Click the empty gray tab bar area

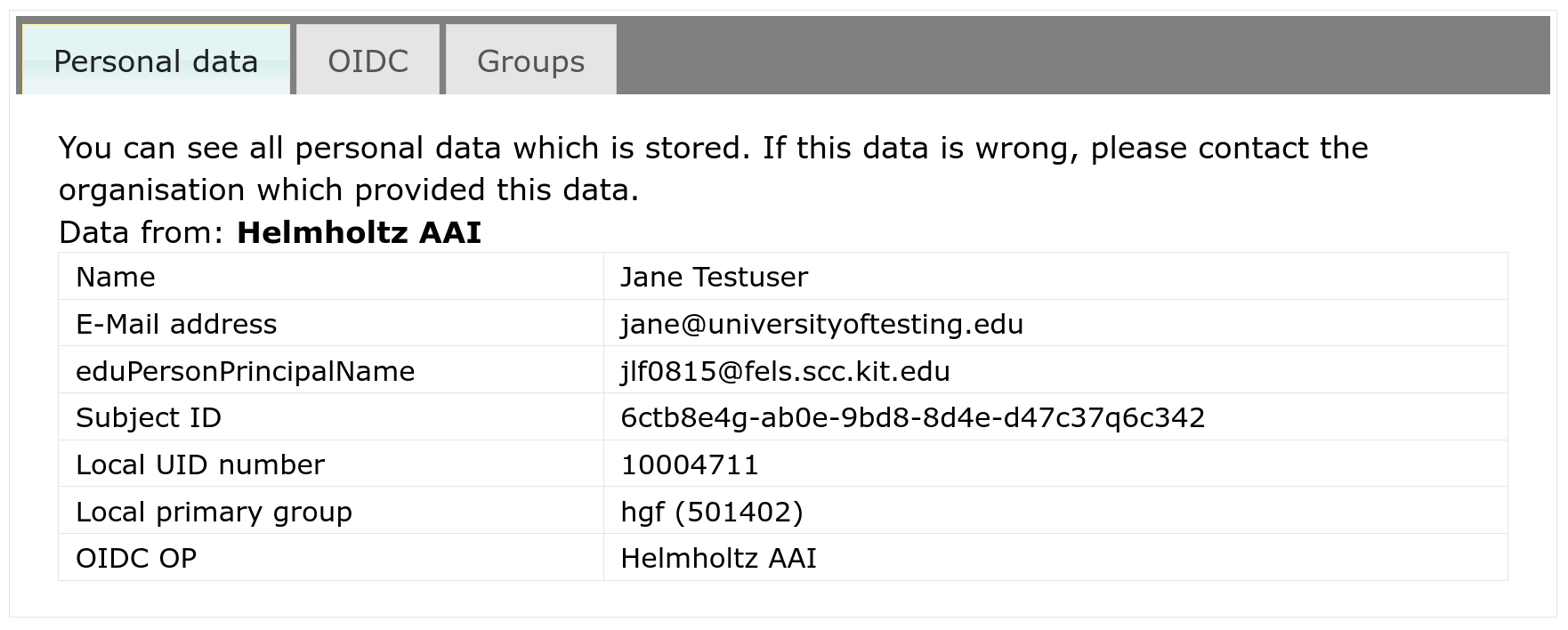pyautogui.click(x=1082, y=55)
